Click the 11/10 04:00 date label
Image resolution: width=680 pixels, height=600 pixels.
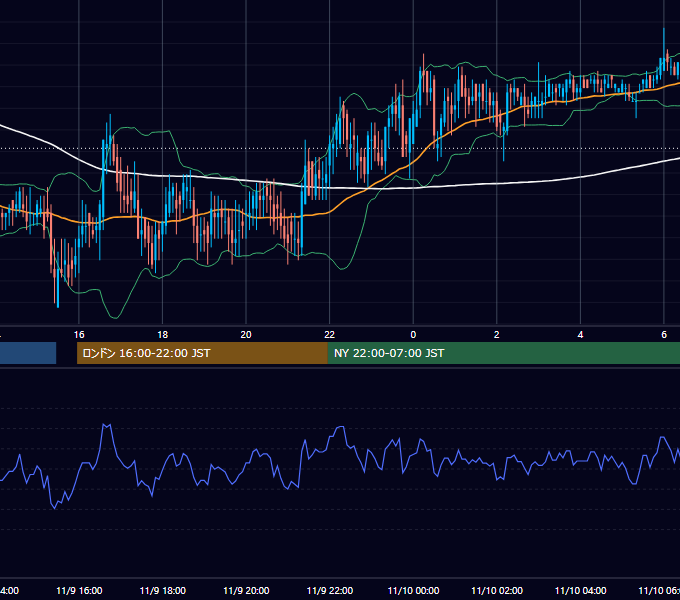[x=581, y=591]
